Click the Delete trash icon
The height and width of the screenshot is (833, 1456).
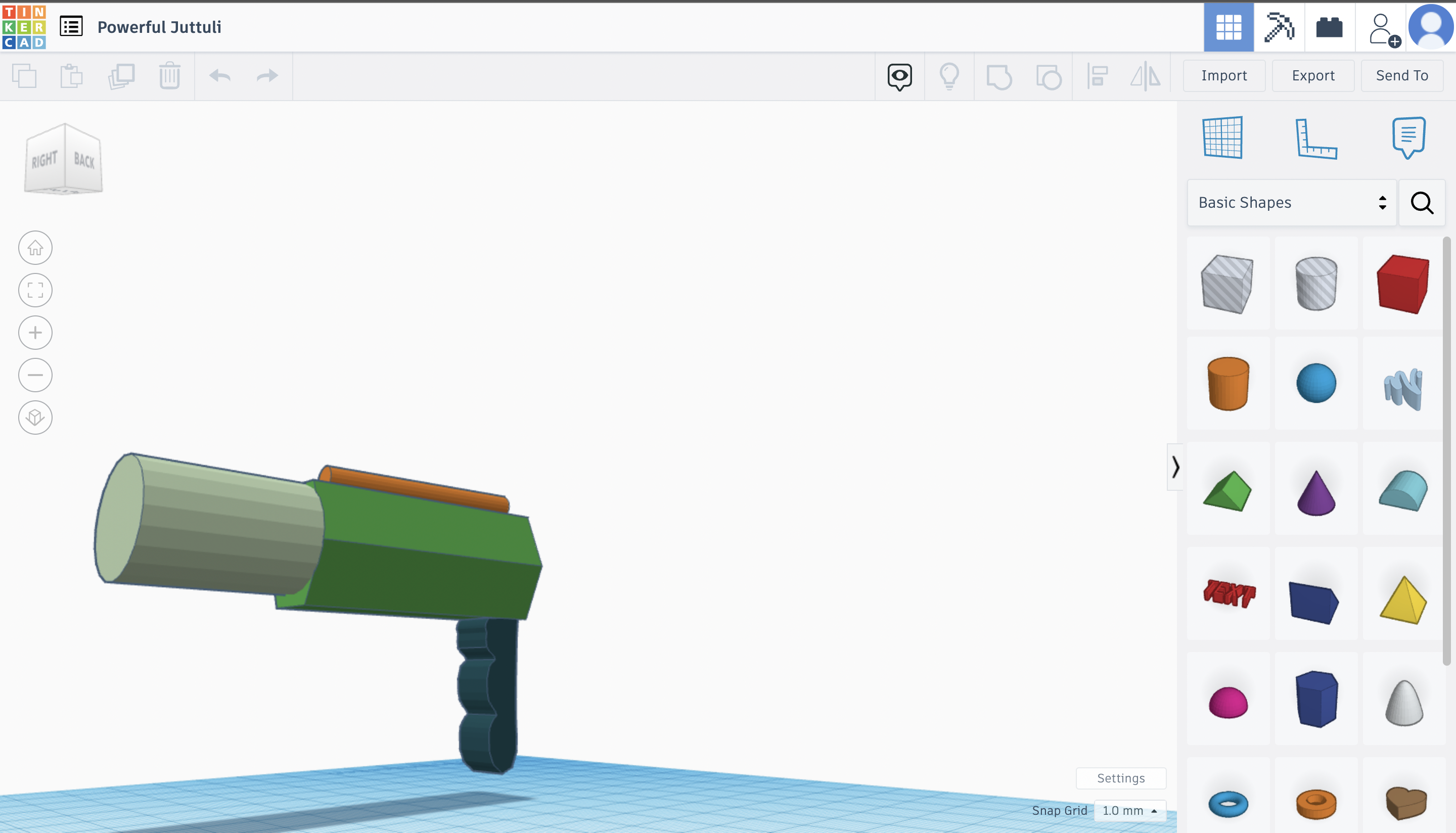click(x=170, y=75)
